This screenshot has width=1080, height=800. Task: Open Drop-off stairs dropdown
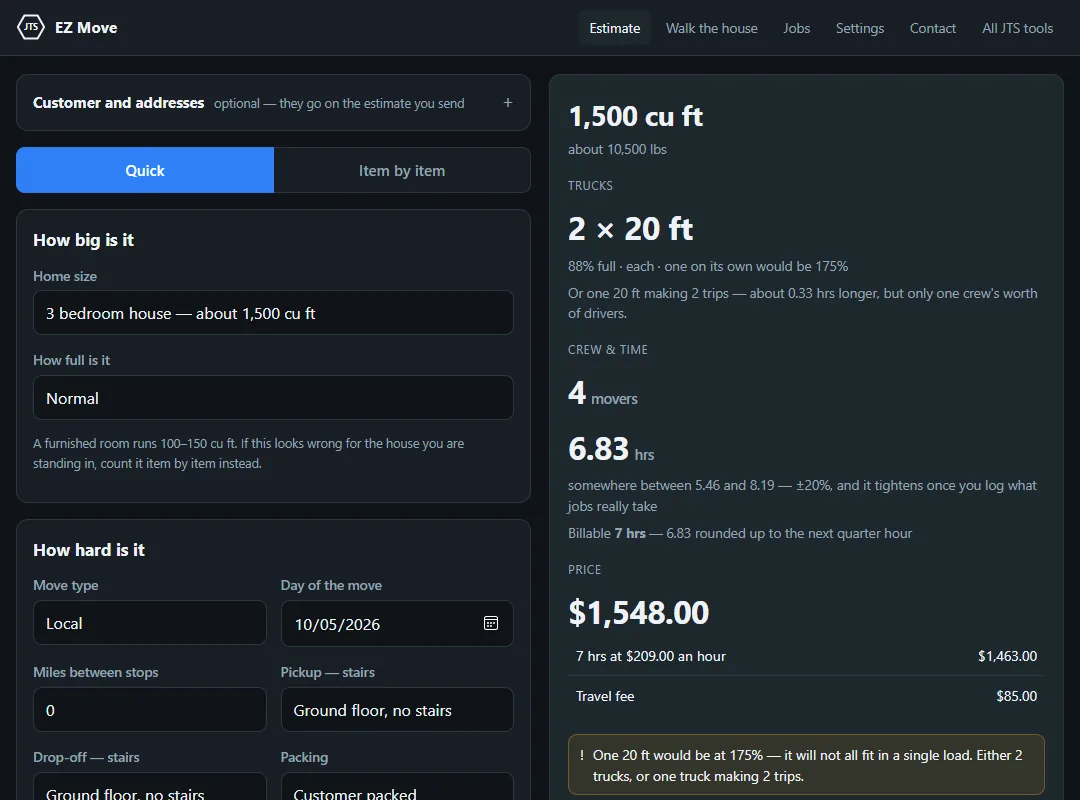[149, 787]
